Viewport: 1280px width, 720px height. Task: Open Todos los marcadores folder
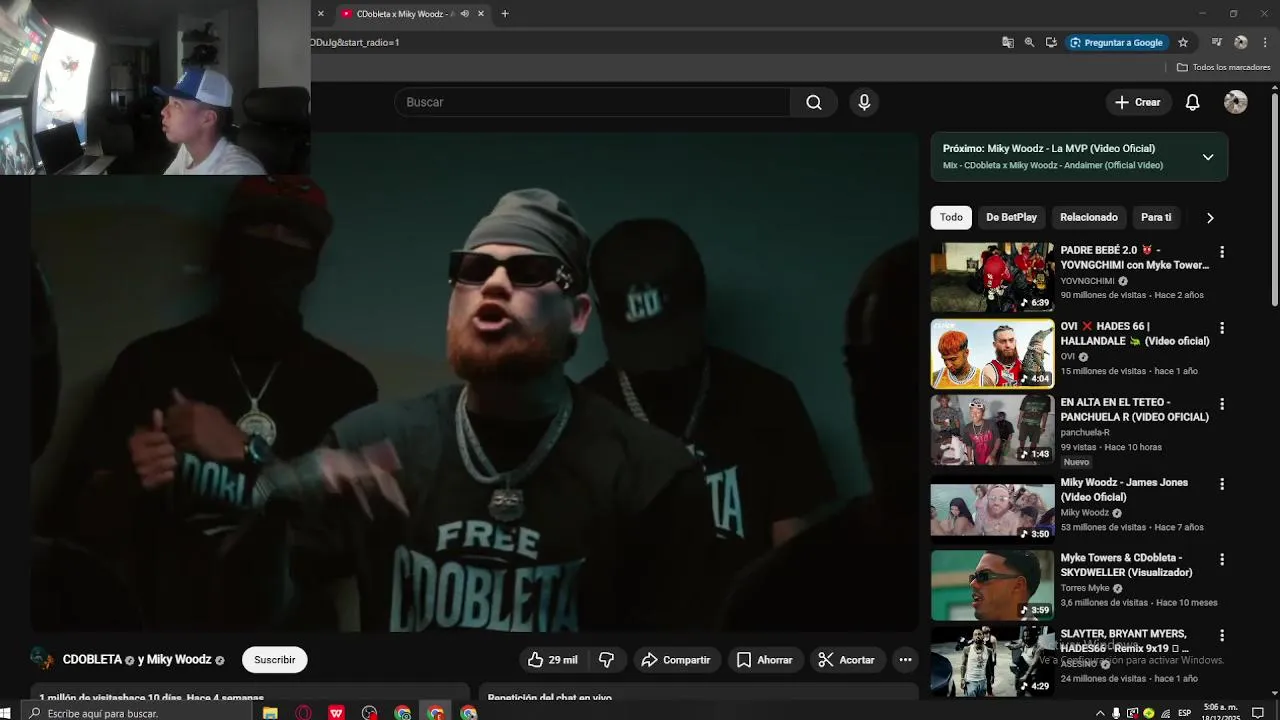click(1223, 67)
